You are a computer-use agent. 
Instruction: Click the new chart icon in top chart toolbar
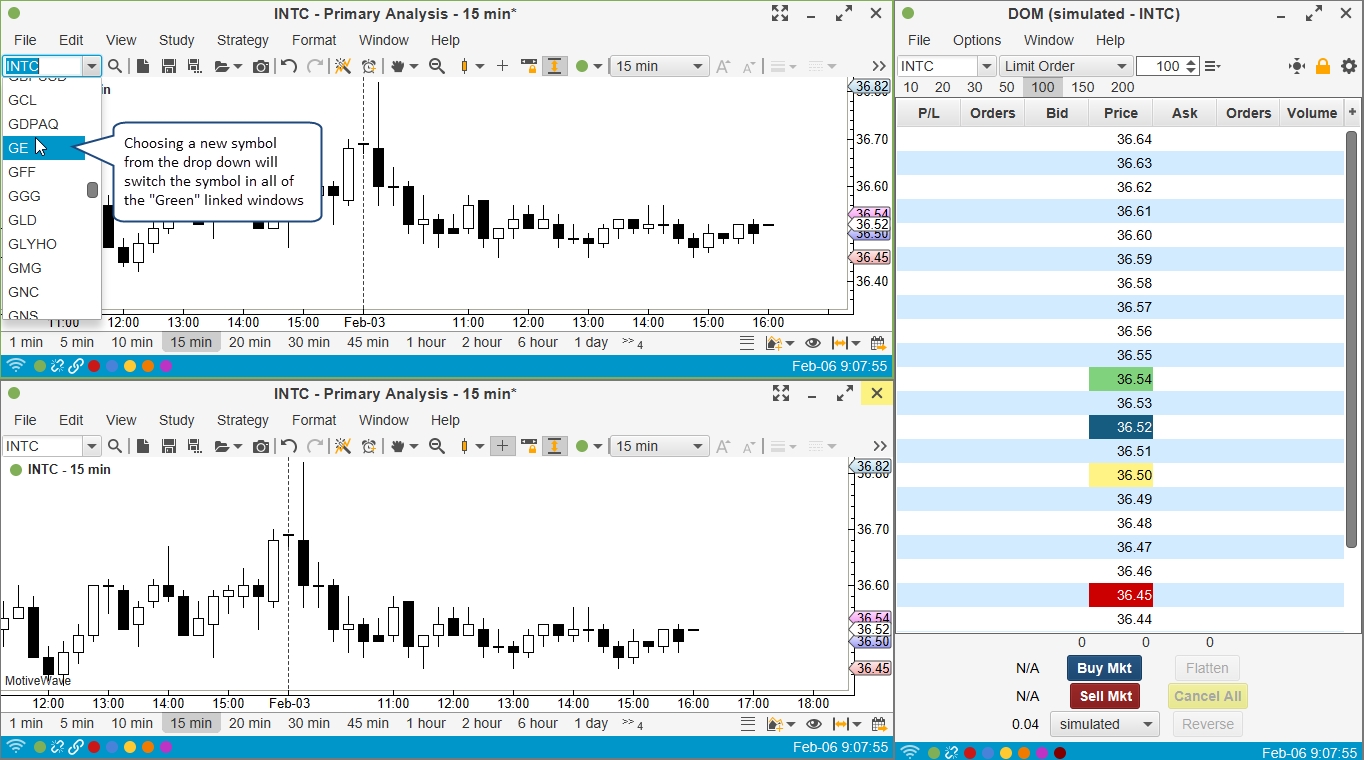point(143,66)
